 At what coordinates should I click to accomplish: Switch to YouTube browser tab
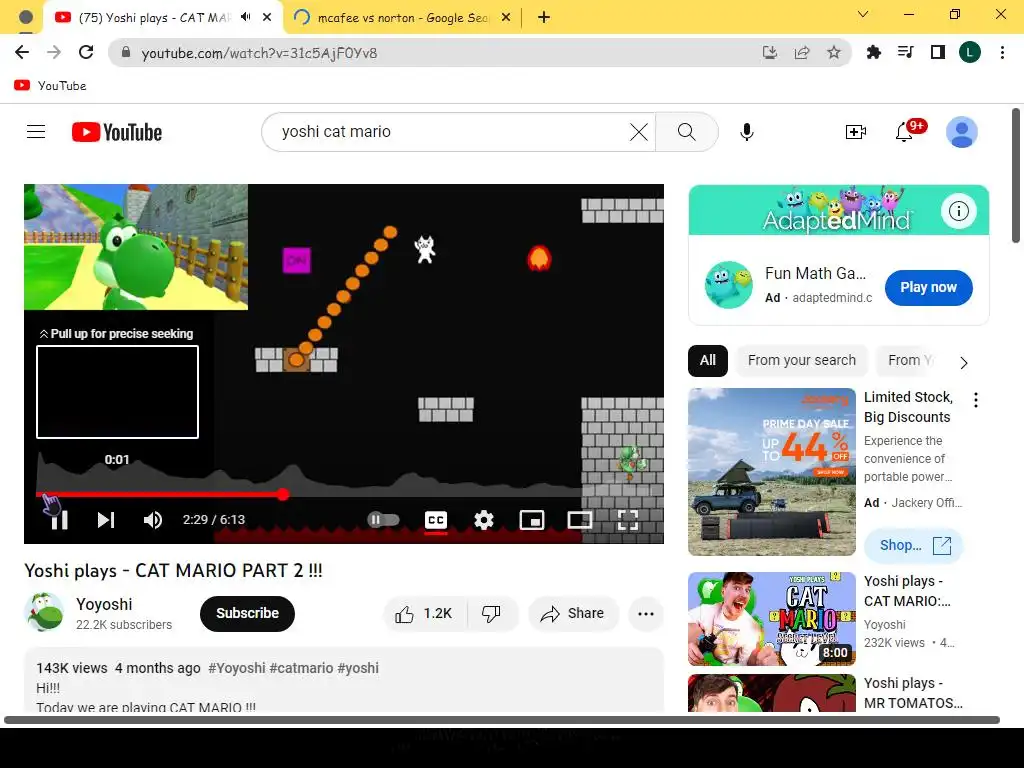[153, 18]
